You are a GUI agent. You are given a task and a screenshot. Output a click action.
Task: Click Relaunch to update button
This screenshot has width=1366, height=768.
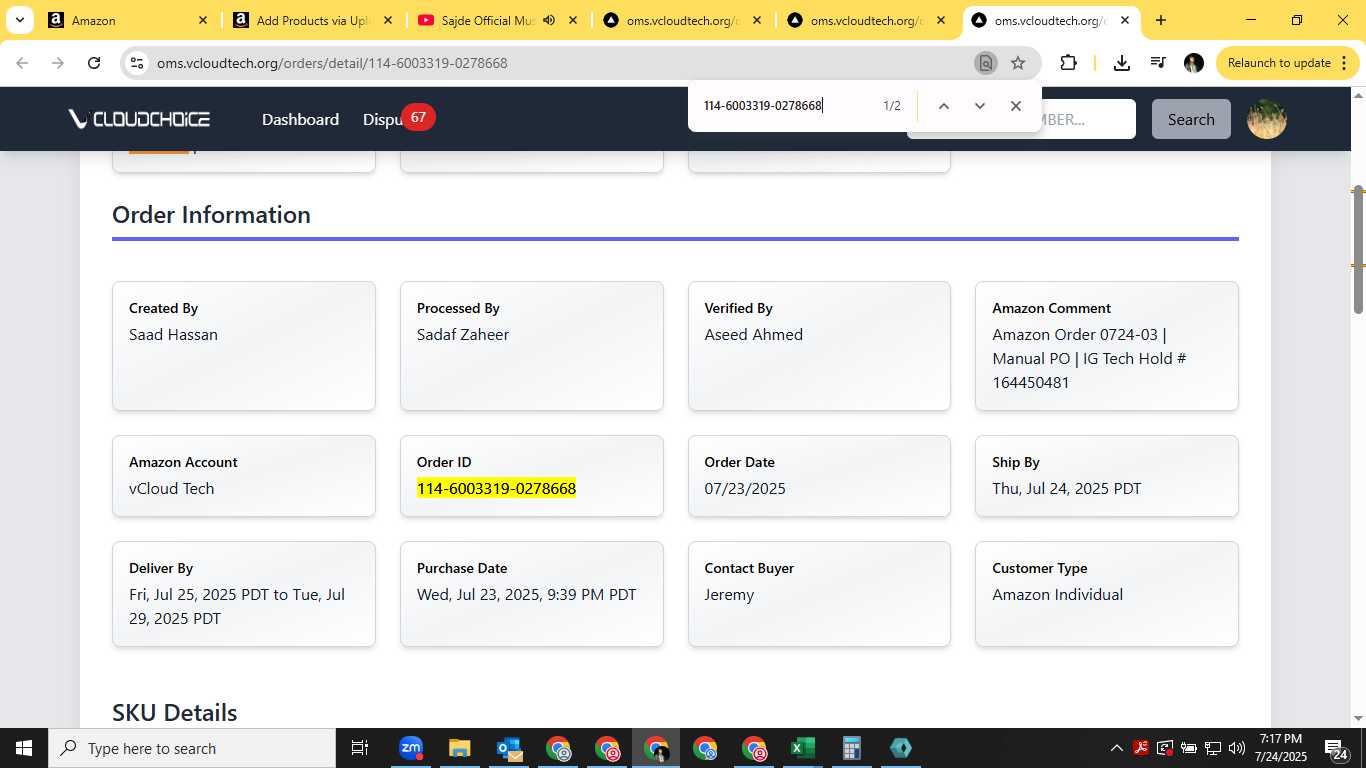(1279, 63)
